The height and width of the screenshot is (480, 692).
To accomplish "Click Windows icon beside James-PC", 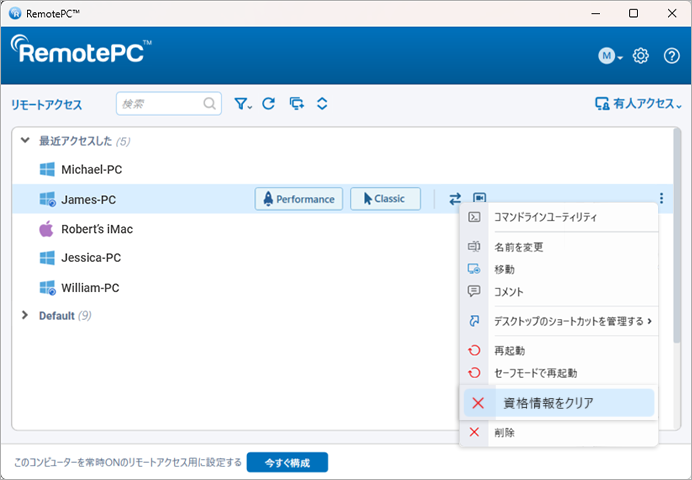I will tap(47, 199).
